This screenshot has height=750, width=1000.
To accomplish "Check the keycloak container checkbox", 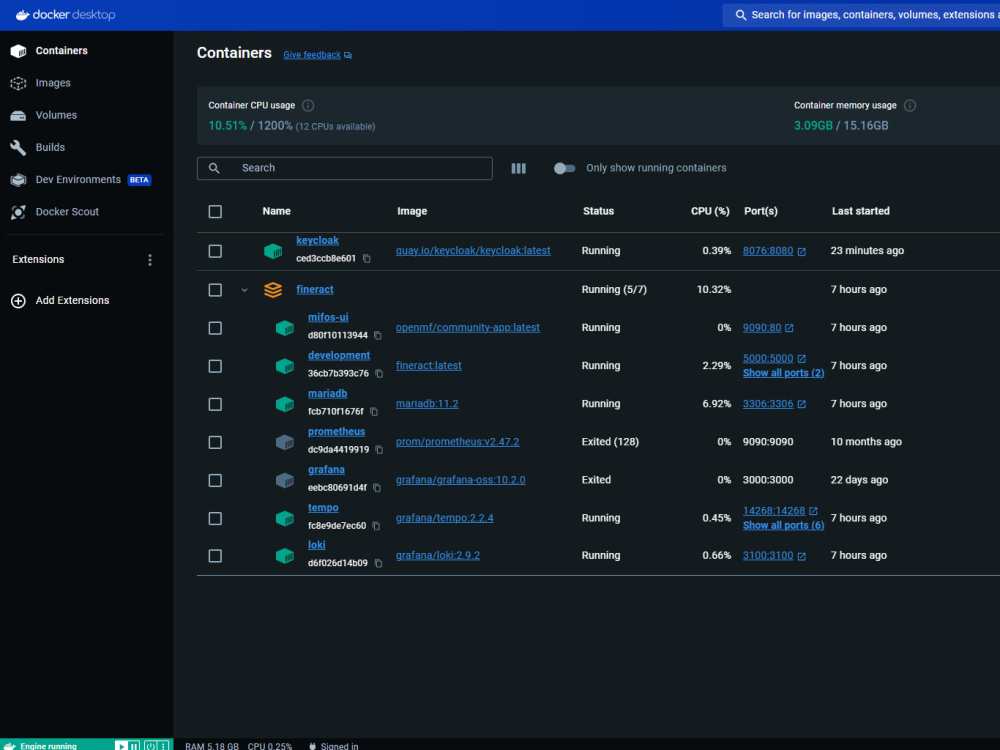I will [x=216, y=251].
